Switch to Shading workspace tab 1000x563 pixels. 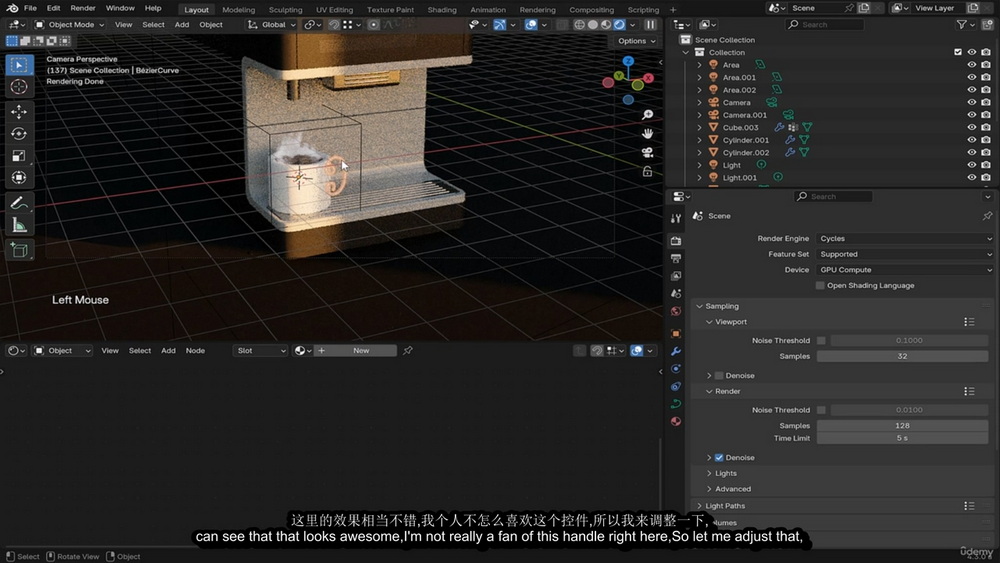click(x=442, y=10)
